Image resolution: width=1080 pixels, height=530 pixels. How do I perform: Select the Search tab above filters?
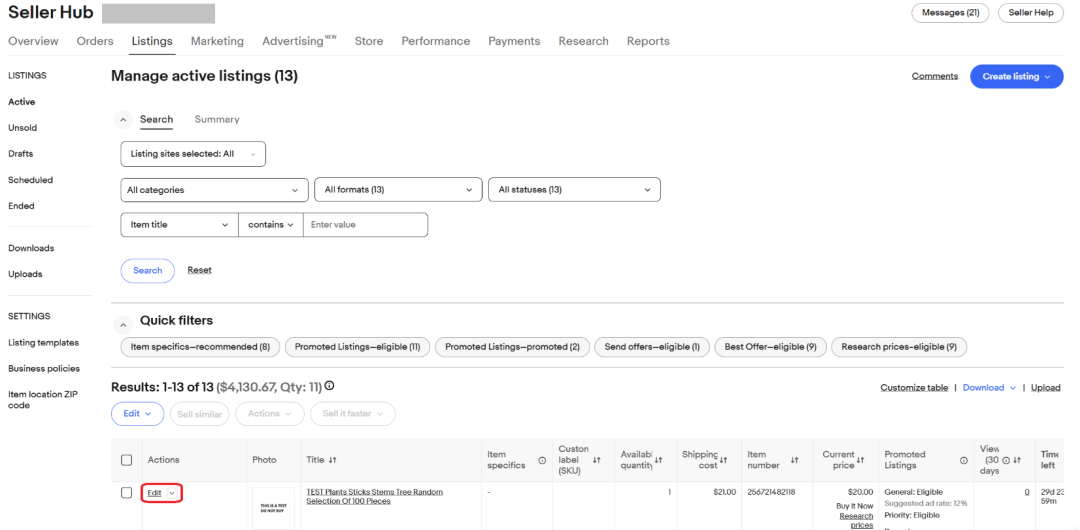coord(156,119)
